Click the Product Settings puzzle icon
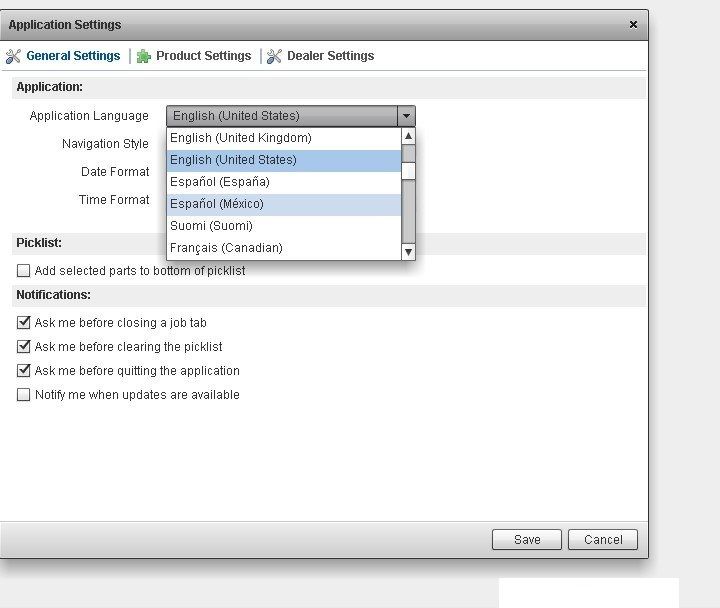 (144, 56)
